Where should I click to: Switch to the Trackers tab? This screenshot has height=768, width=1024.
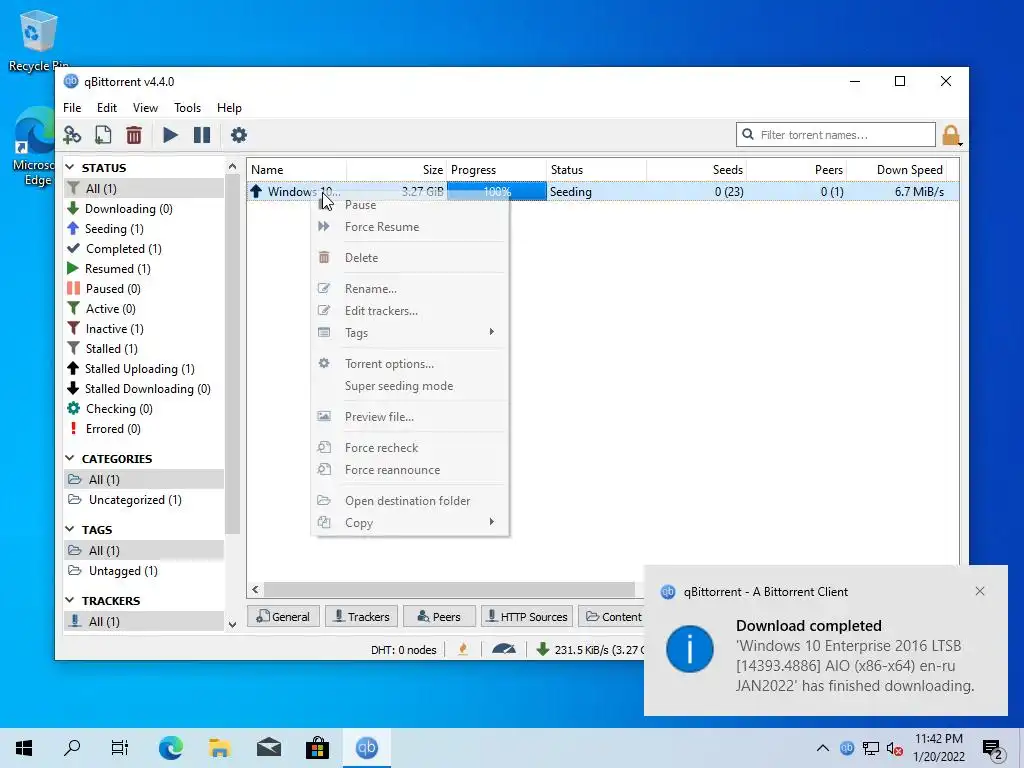pos(361,616)
